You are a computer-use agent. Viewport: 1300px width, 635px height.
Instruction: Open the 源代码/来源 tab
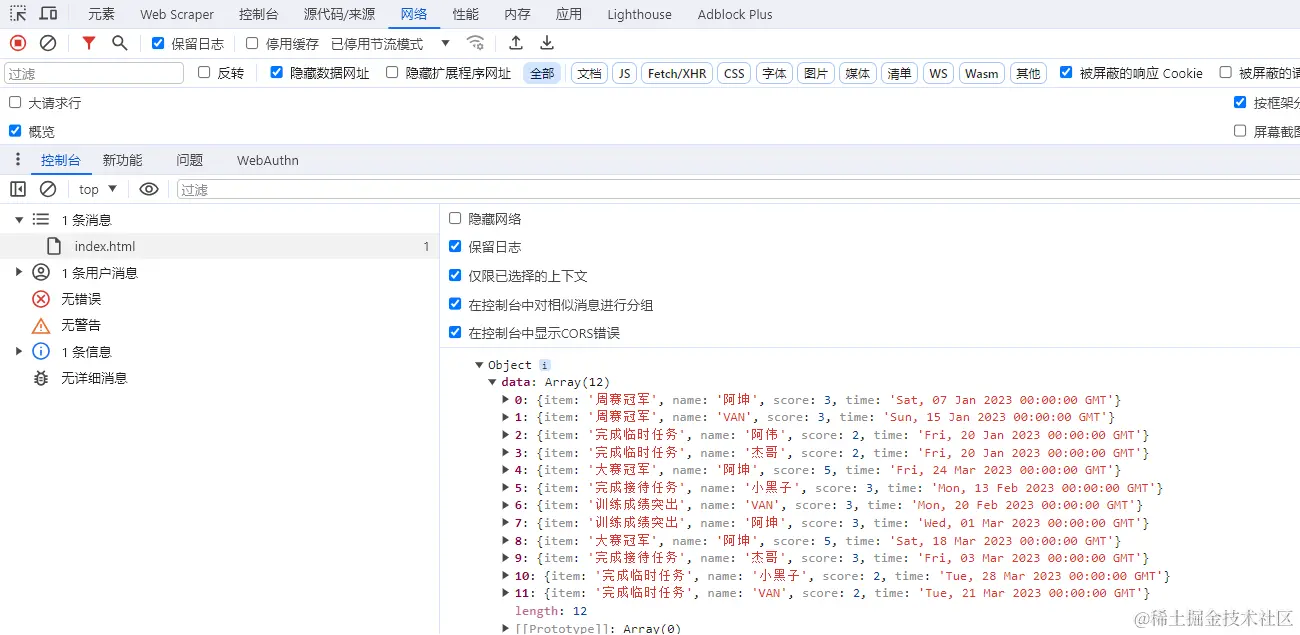coord(339,14)
